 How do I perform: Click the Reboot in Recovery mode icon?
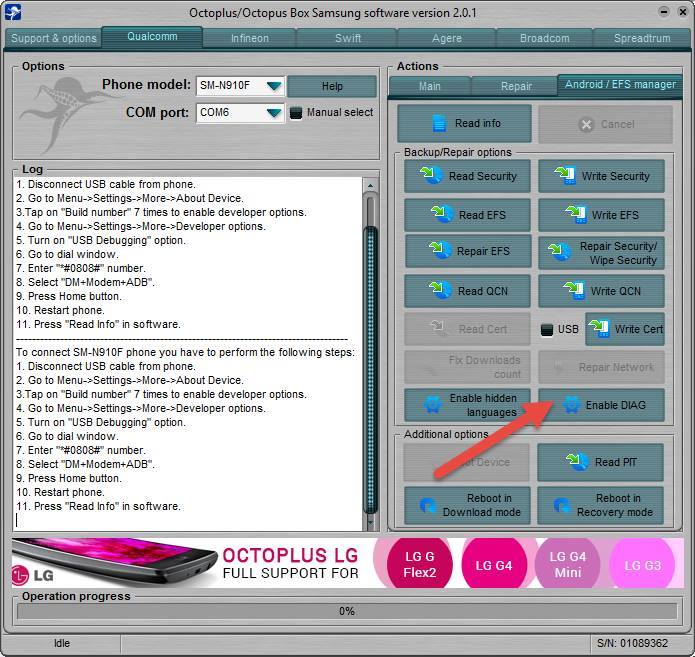pos(562,505)
